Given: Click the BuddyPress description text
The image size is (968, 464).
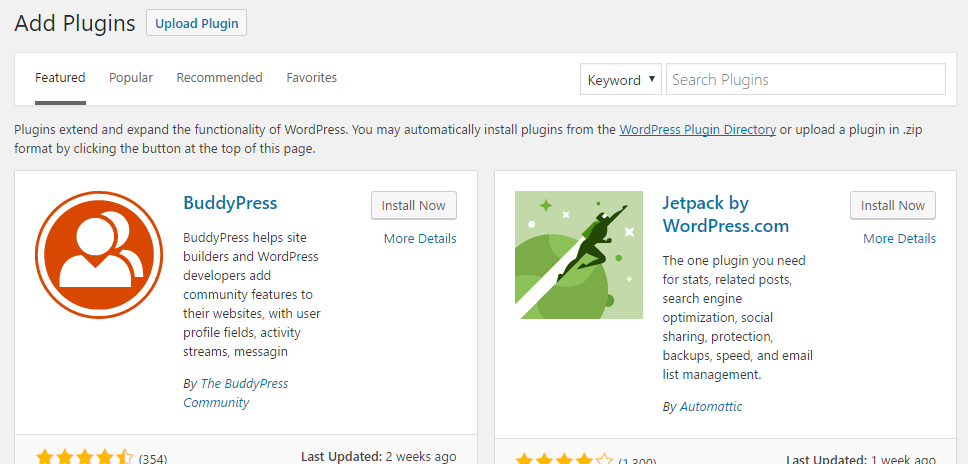Looking at the screenshot, I should (x=252, y=294).
